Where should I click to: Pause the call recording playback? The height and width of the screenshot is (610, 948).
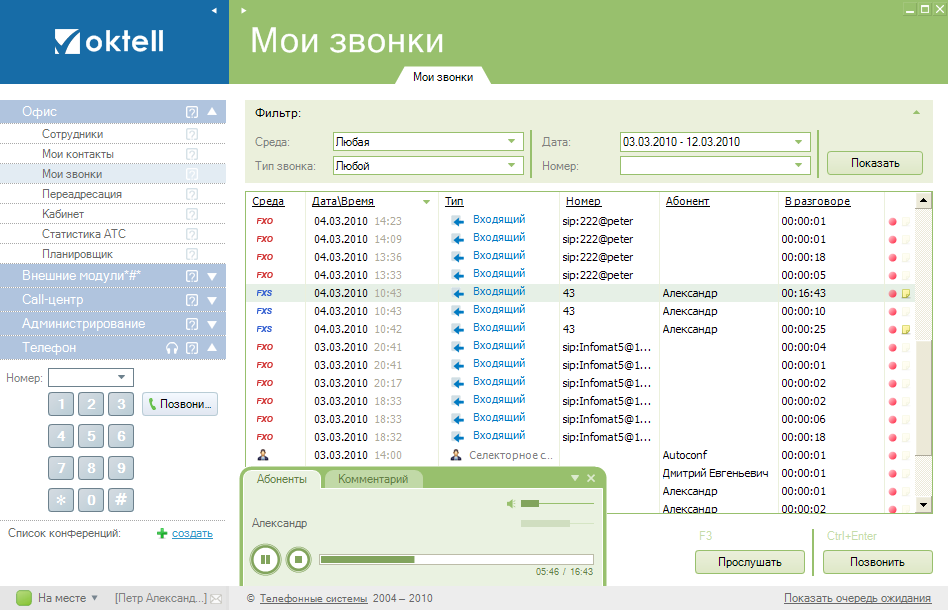click(265, 559)
